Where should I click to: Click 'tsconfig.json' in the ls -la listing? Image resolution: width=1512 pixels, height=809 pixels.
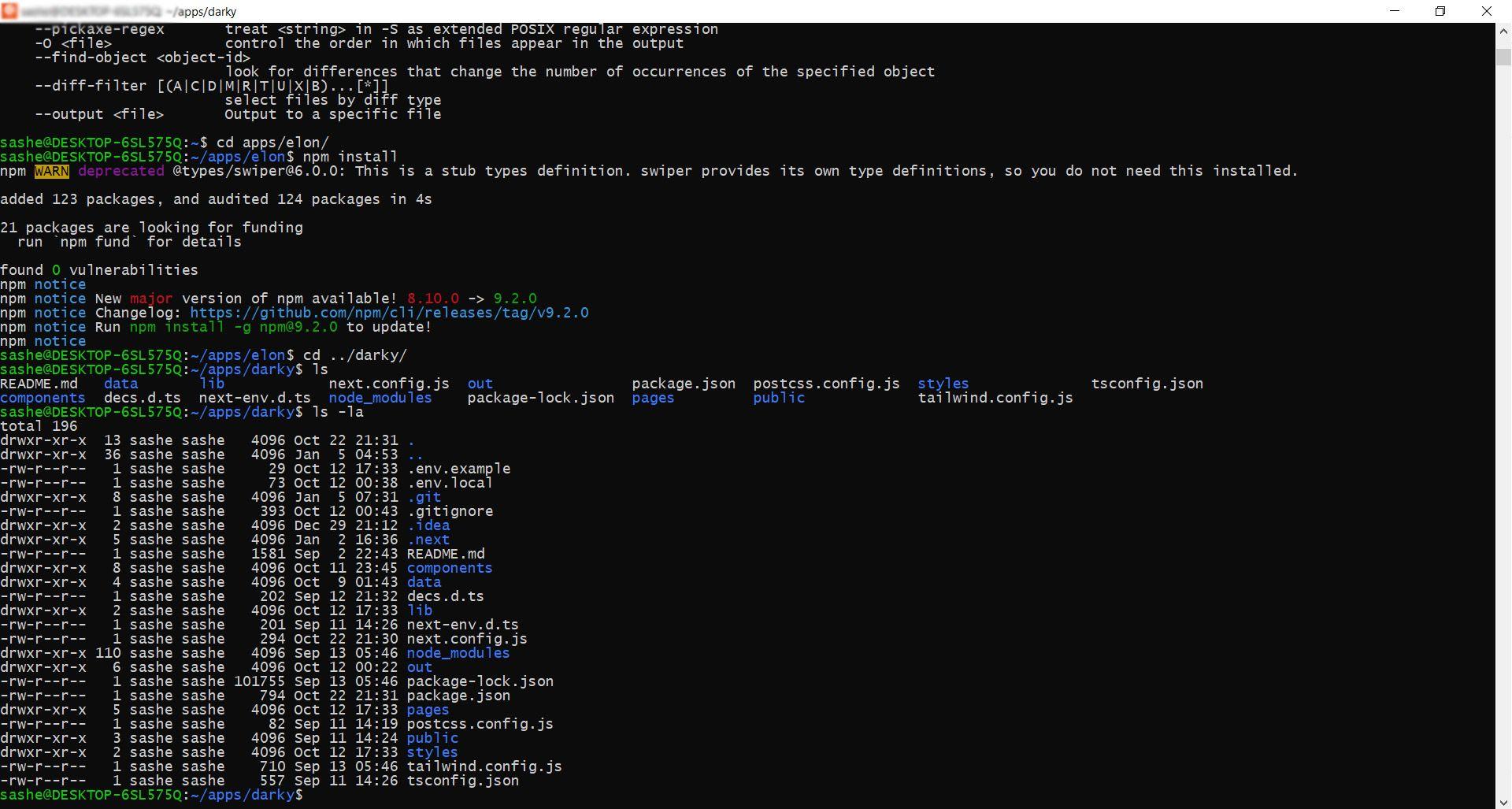463,781
